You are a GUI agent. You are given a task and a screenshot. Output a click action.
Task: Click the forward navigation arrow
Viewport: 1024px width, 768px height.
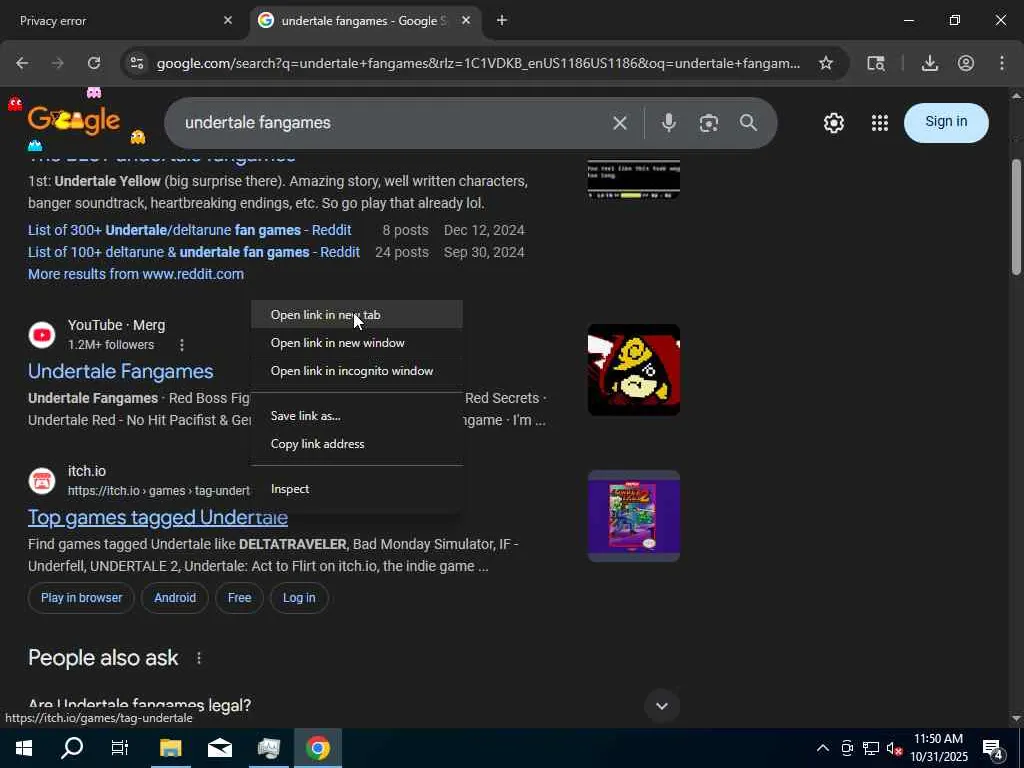point(58,63)
